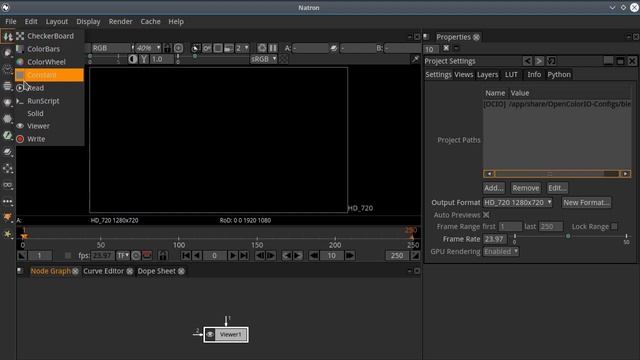Open the Render menu
The image size is (640, 360).
[120, 22]
